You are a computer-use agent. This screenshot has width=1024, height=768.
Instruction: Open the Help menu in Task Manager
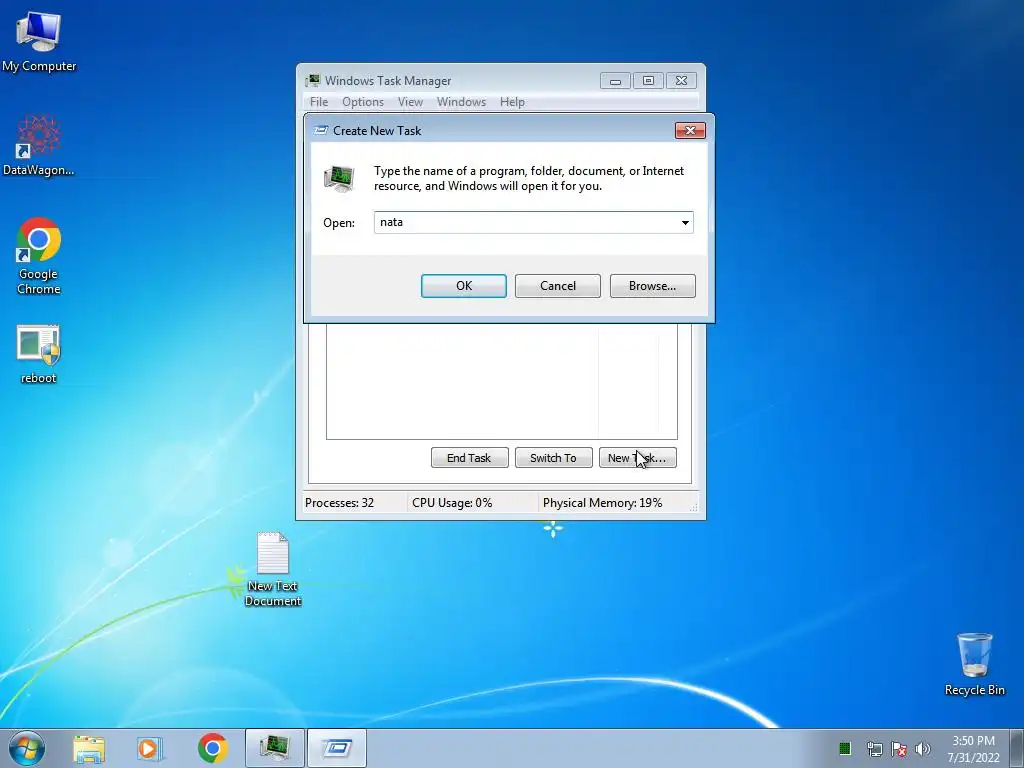pyautogui.click(x=512, y=102)
